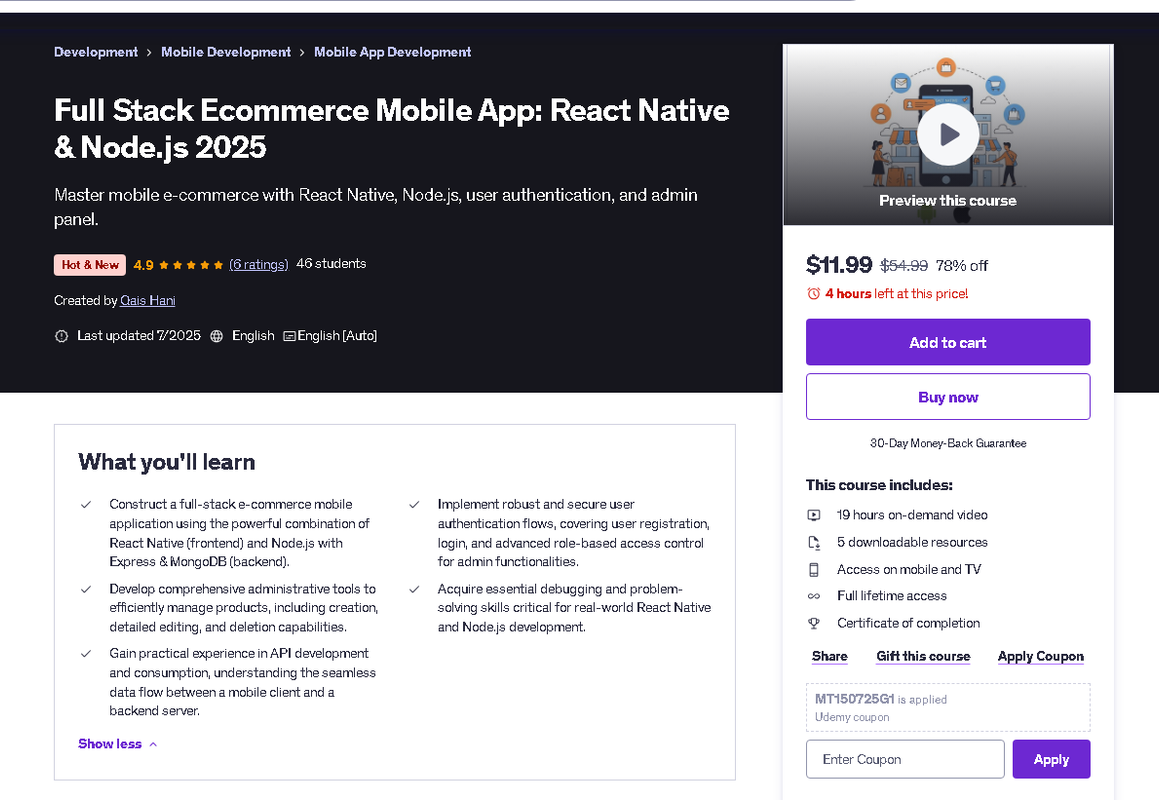Click the Apply Coupon link
The height and width of the screenshot is (800, 1159).
coord(1041,656)
